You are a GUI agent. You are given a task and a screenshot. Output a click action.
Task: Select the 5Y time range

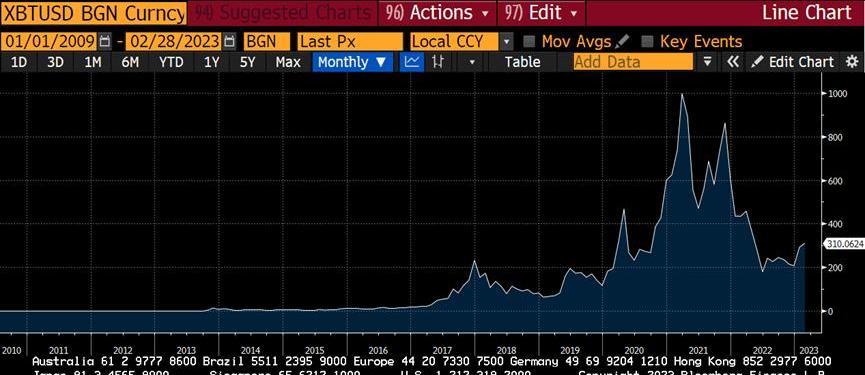tap(248, 62)
